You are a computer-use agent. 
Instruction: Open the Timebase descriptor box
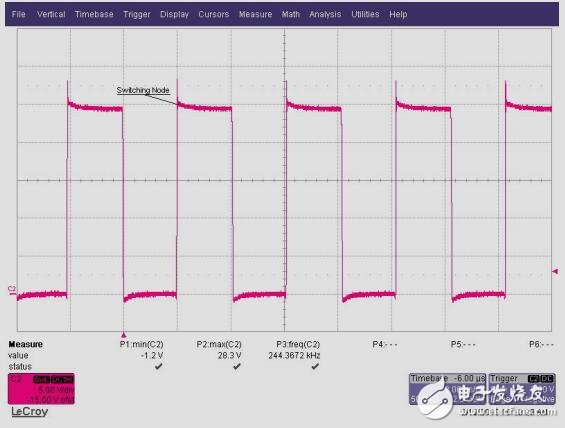(x=448, y=389)
